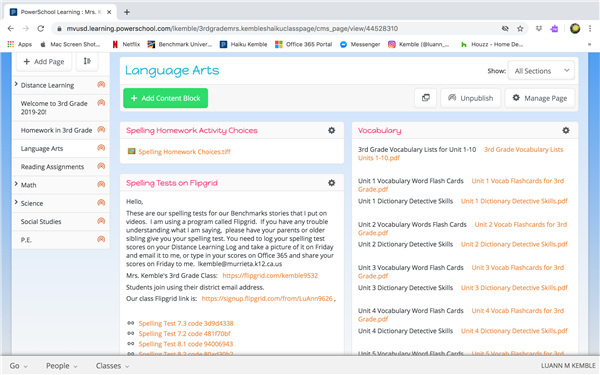Click the Add Page button
Screen dimensions: 600x375
coord(44,62)
